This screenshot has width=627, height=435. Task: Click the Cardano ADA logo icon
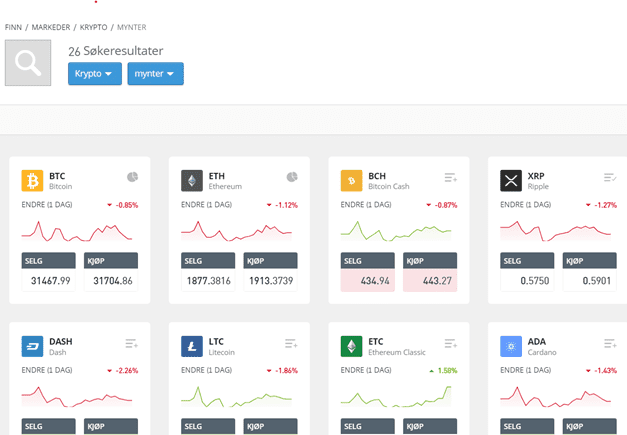click(x=511, y=346)
